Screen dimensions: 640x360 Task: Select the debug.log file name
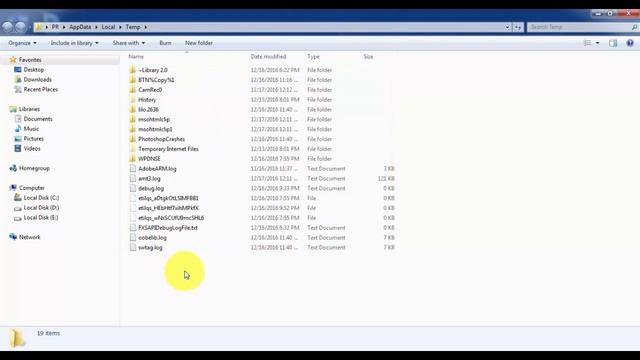[x=151, y=188]
